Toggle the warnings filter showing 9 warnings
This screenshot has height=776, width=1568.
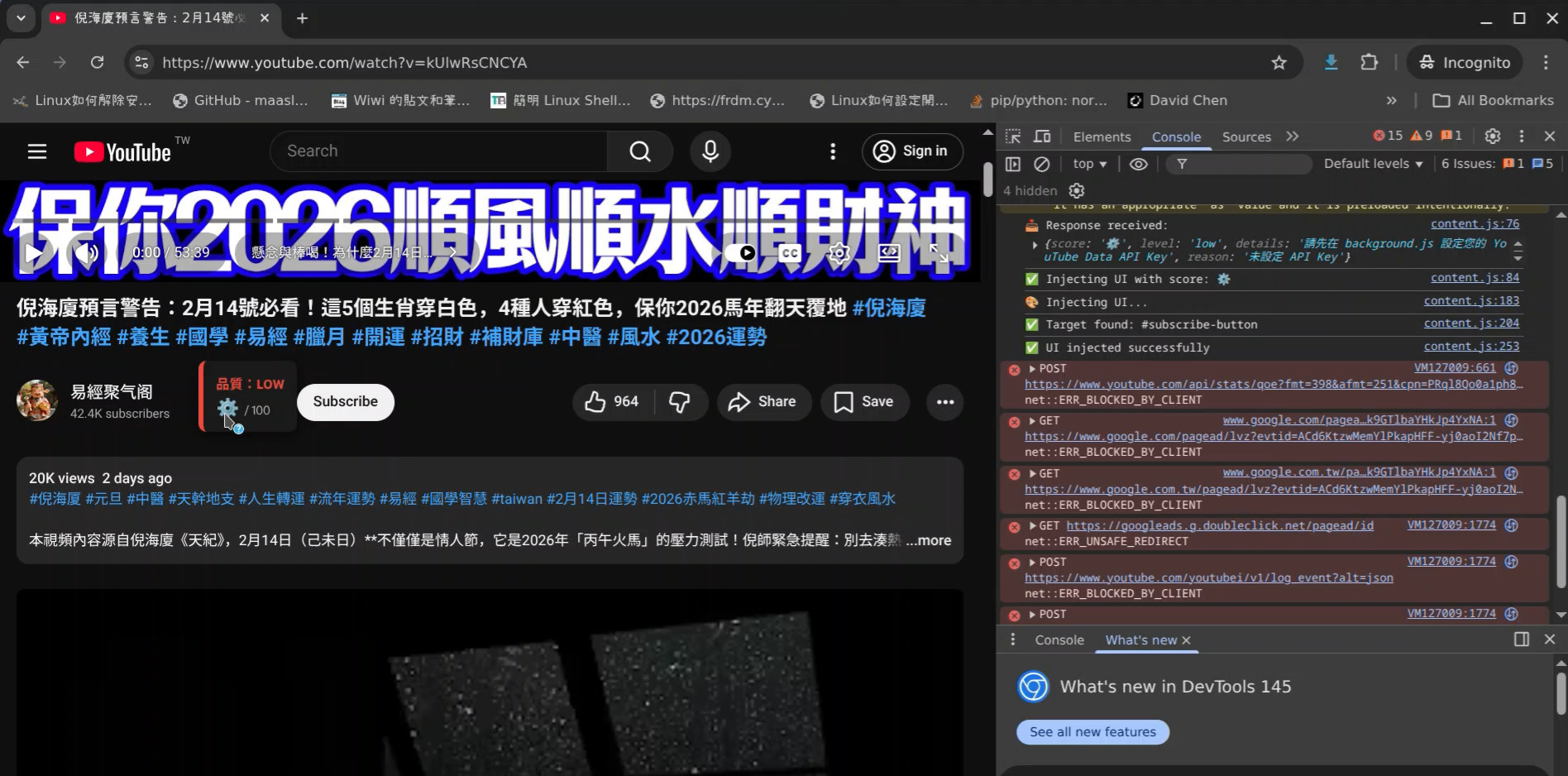(1417, 136)
